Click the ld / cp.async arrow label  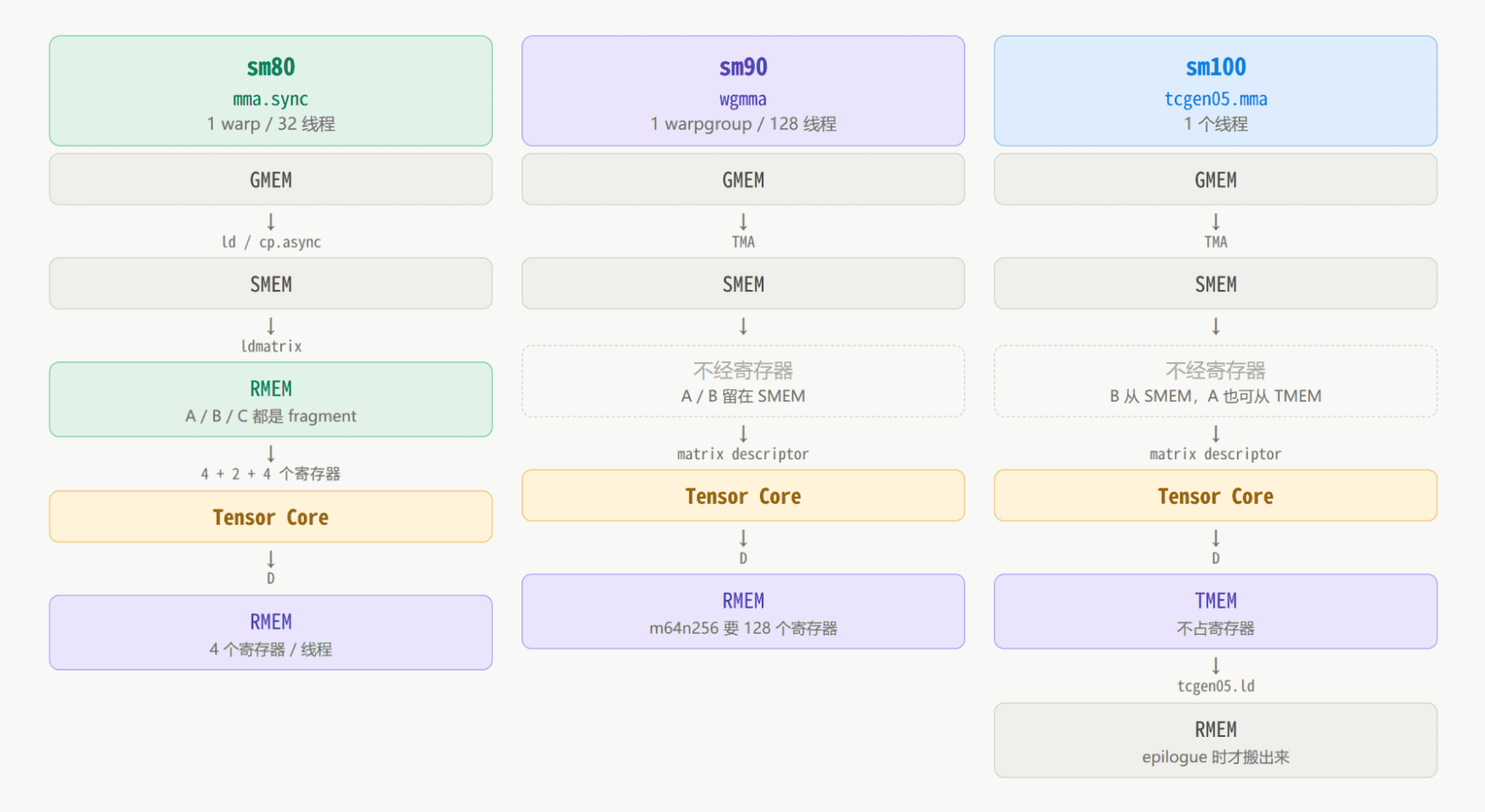point(271,242)
